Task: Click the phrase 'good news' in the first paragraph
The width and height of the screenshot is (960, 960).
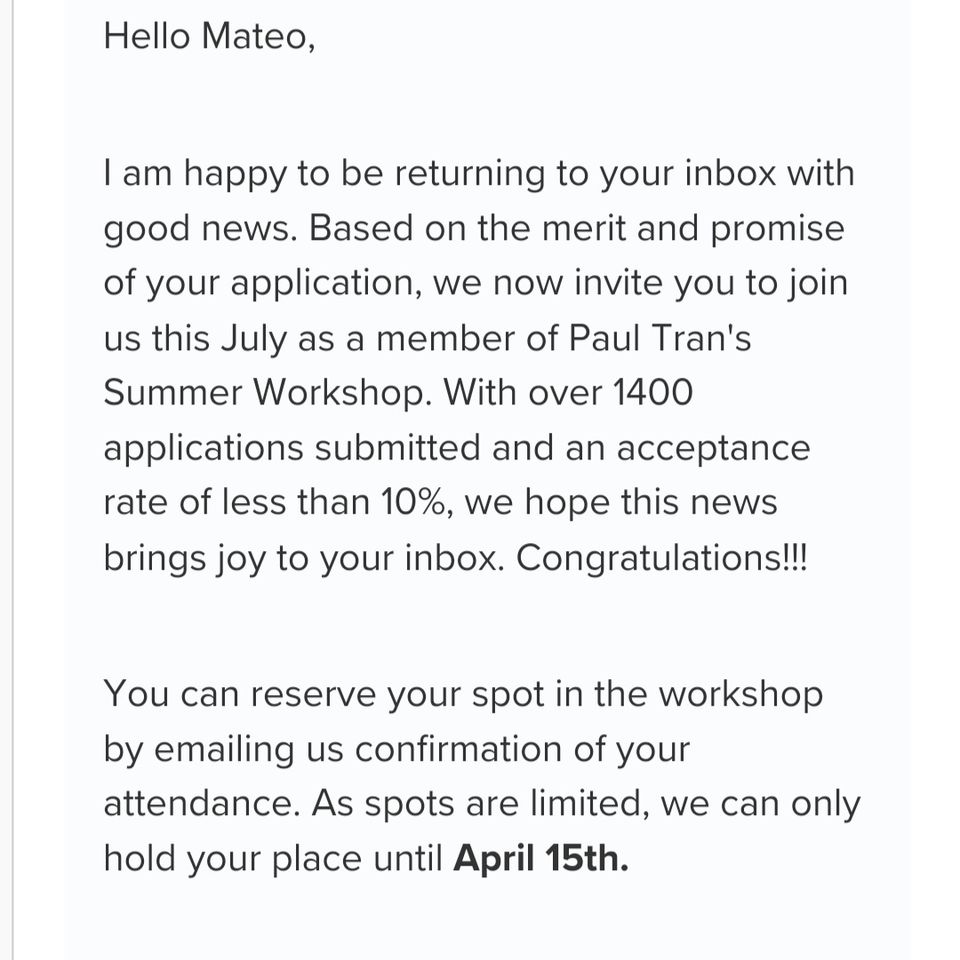Action: point(200,230)
